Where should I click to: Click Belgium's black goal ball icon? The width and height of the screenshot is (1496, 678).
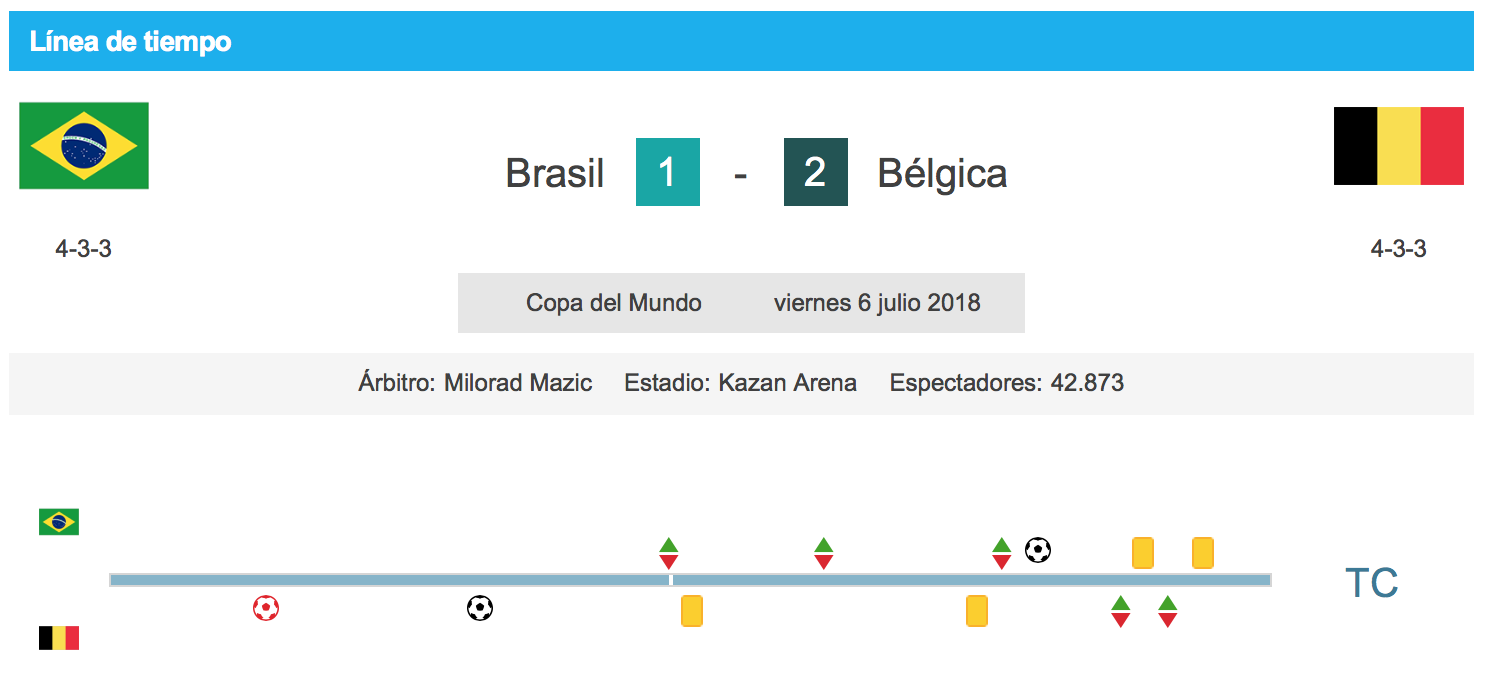(x=480, y=608)
